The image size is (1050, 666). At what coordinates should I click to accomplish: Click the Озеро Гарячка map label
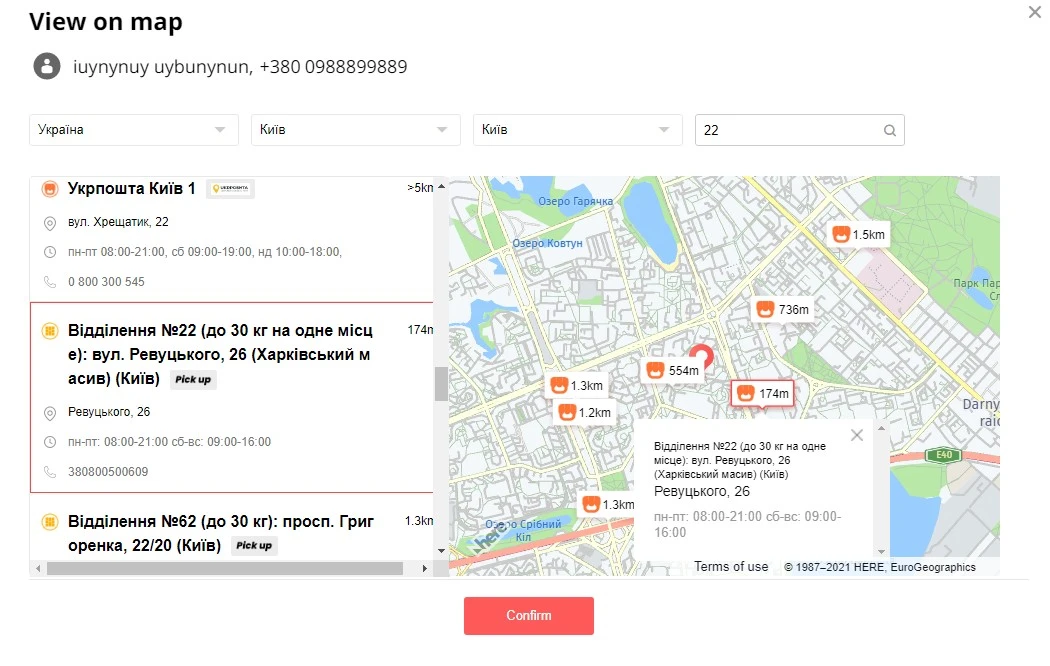(575, 201)
